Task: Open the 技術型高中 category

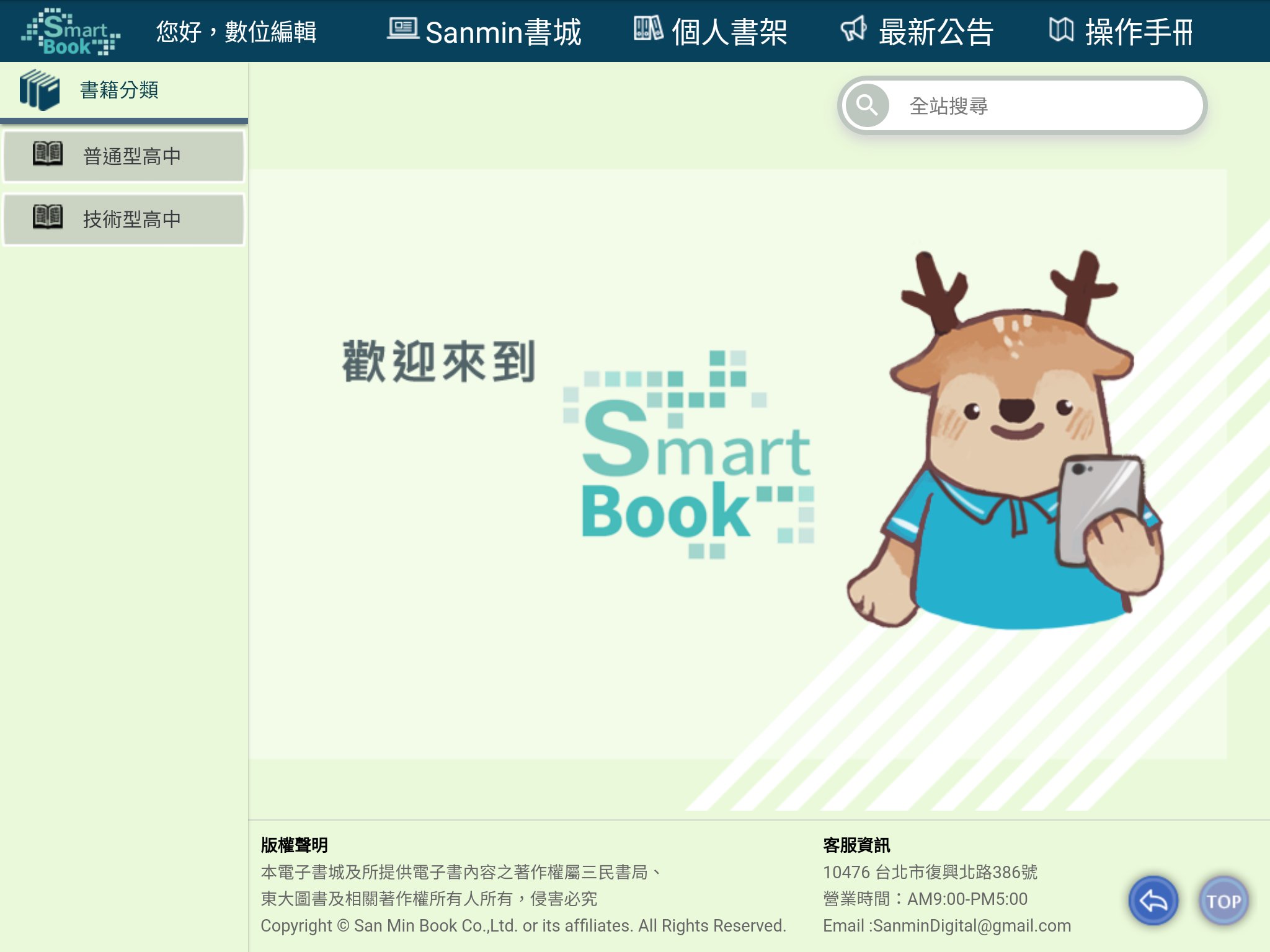Action: [x=131, y=218]
